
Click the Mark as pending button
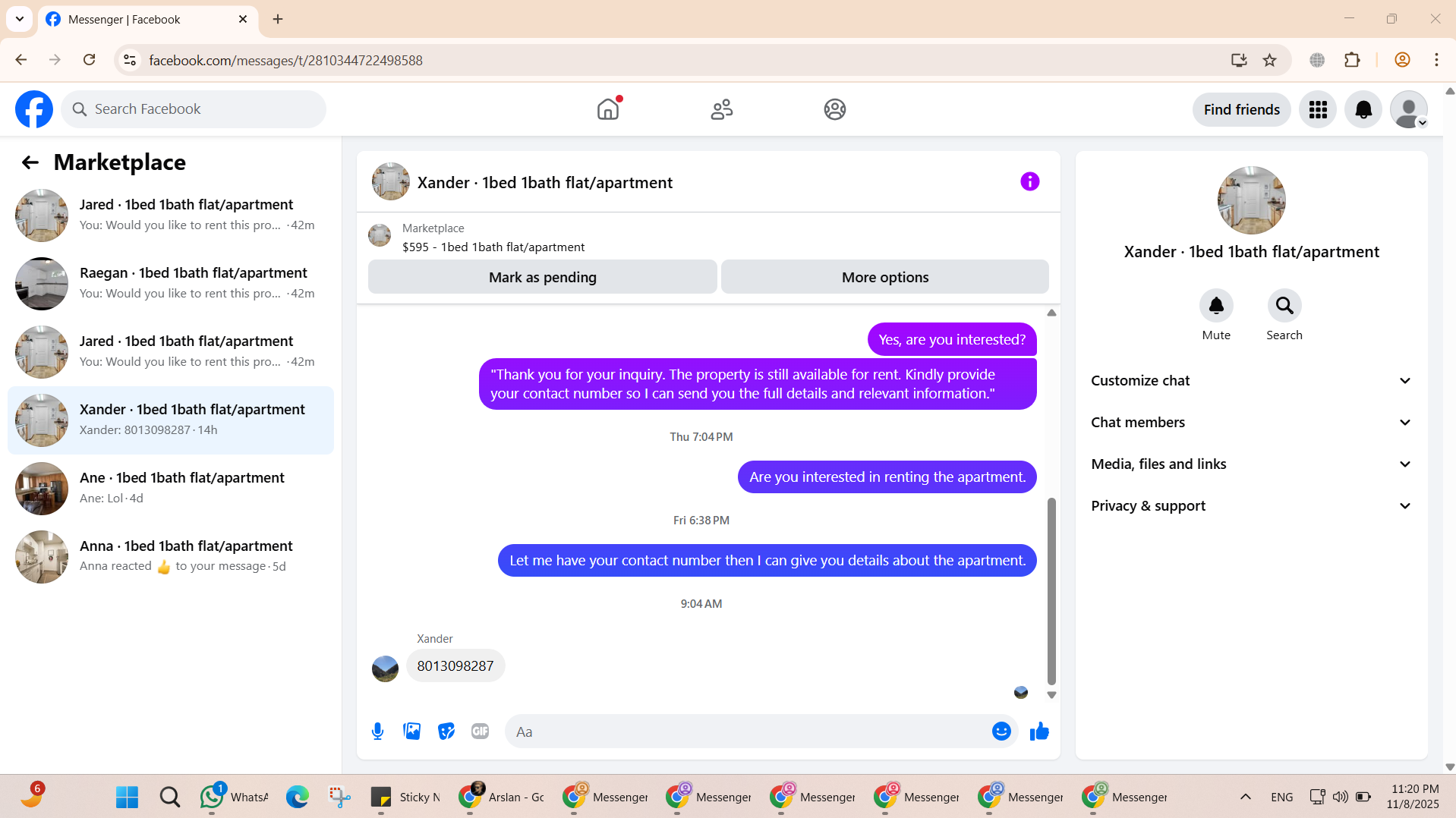pos(543,277)
